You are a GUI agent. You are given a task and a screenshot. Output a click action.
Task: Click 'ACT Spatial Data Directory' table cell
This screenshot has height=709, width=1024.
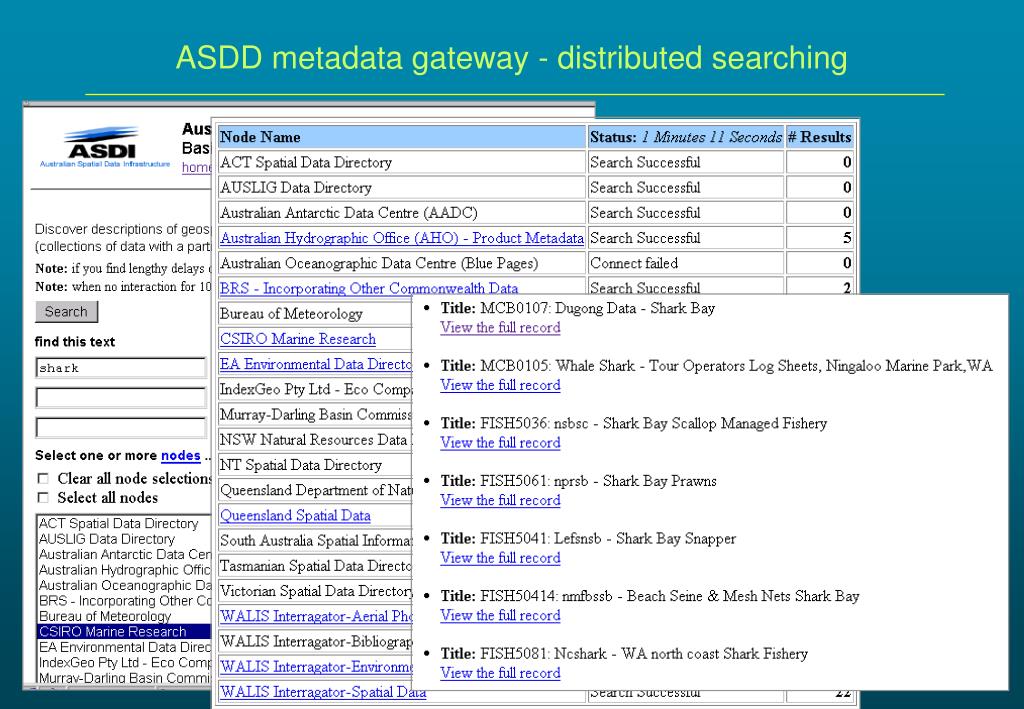pos(402,163)
